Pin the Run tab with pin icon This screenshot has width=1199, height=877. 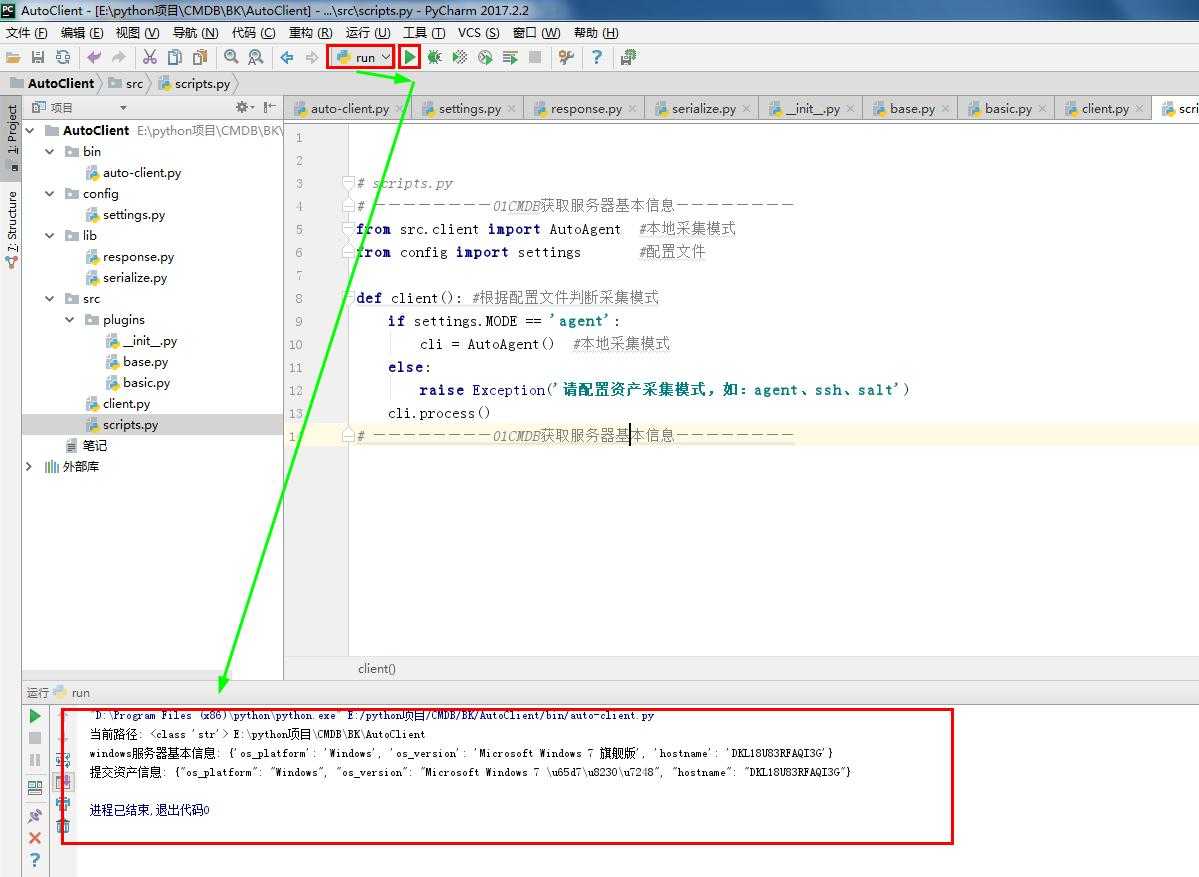click(35, 816)
